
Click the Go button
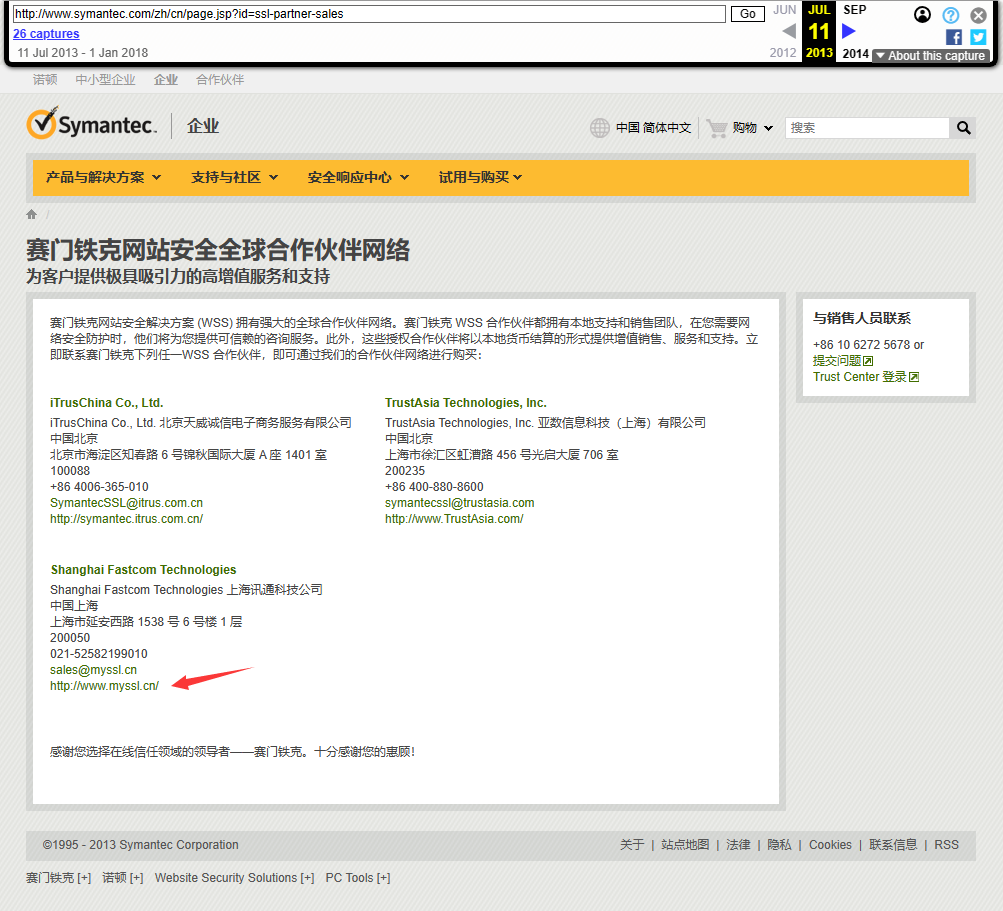(x=747, y=13)
